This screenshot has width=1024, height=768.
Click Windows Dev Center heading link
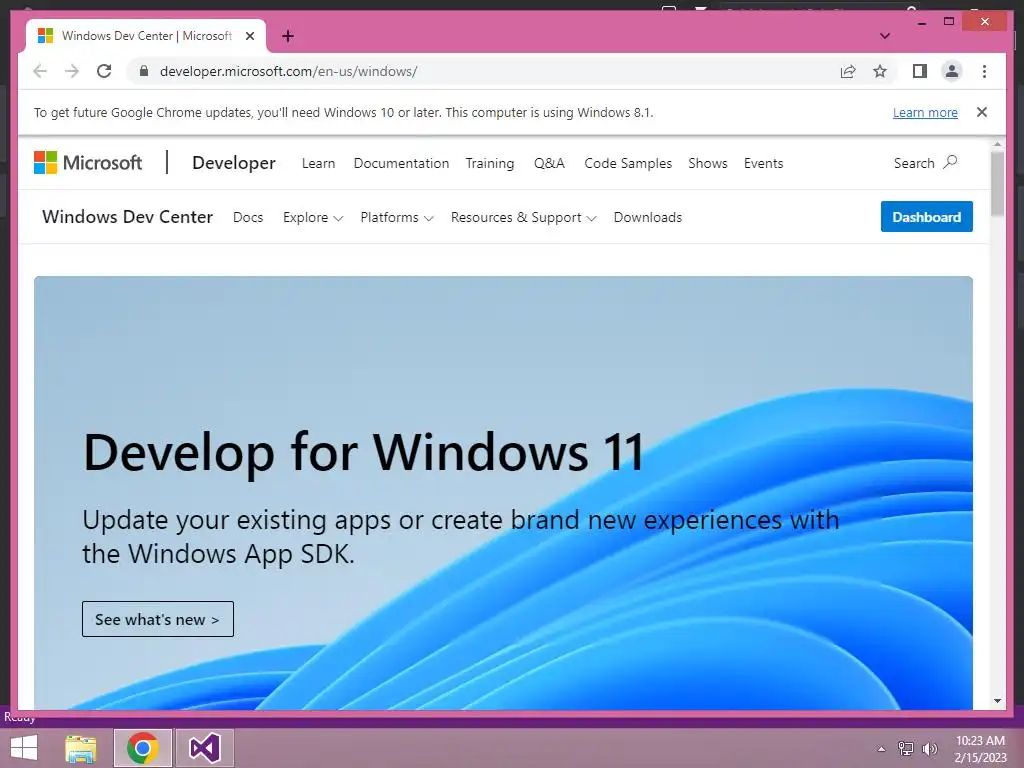(x=127, y=217)
